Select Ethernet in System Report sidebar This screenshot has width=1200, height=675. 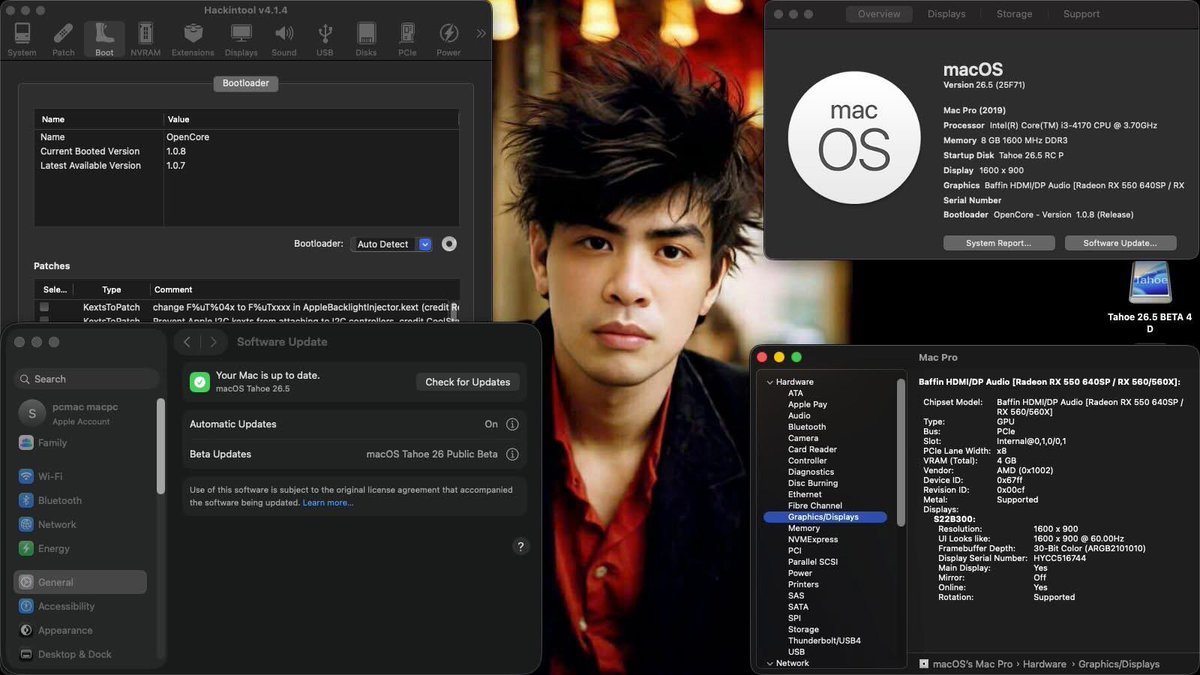805,494
